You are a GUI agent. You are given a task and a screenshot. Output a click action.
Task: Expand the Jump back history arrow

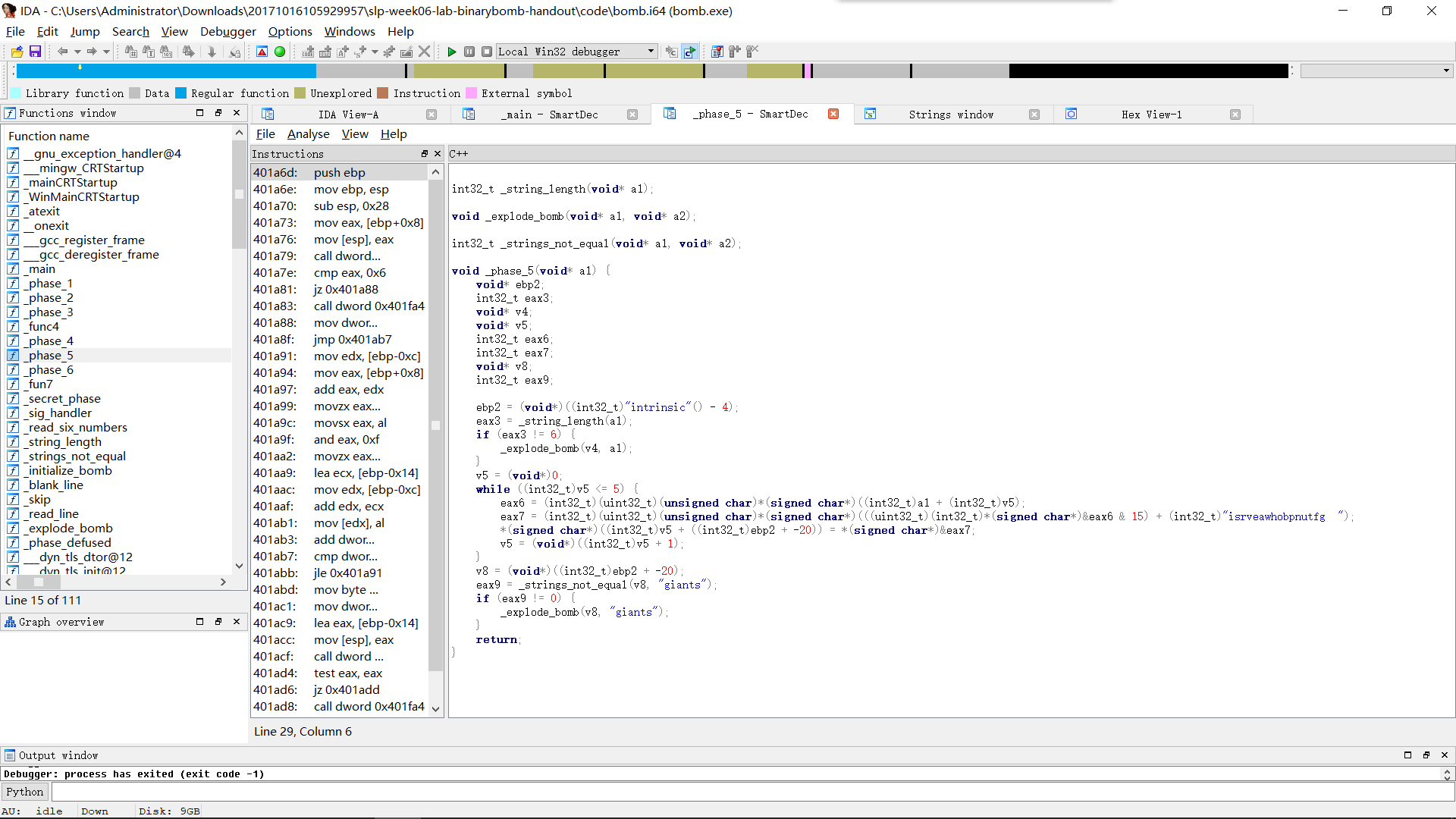pos(77,52)
